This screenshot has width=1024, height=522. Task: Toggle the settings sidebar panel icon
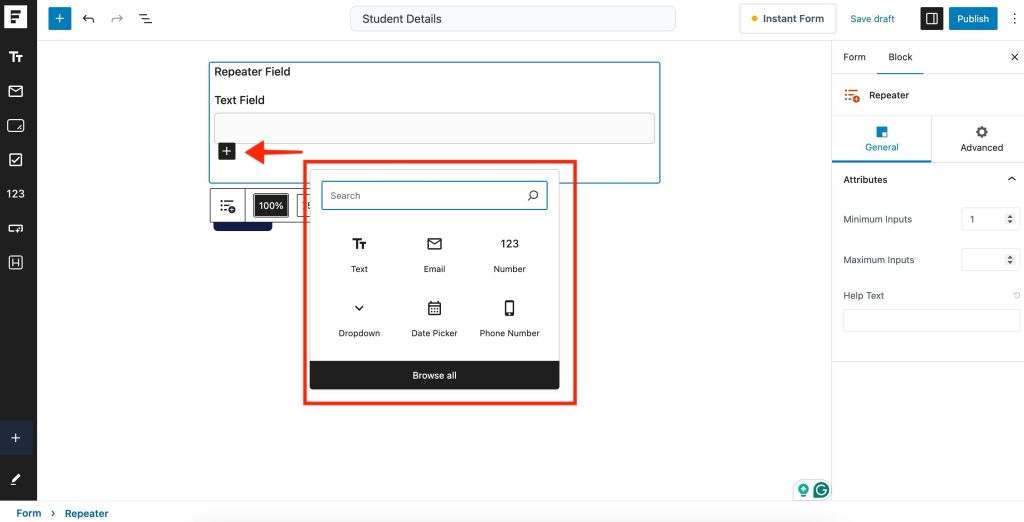[x=931, y=19]
